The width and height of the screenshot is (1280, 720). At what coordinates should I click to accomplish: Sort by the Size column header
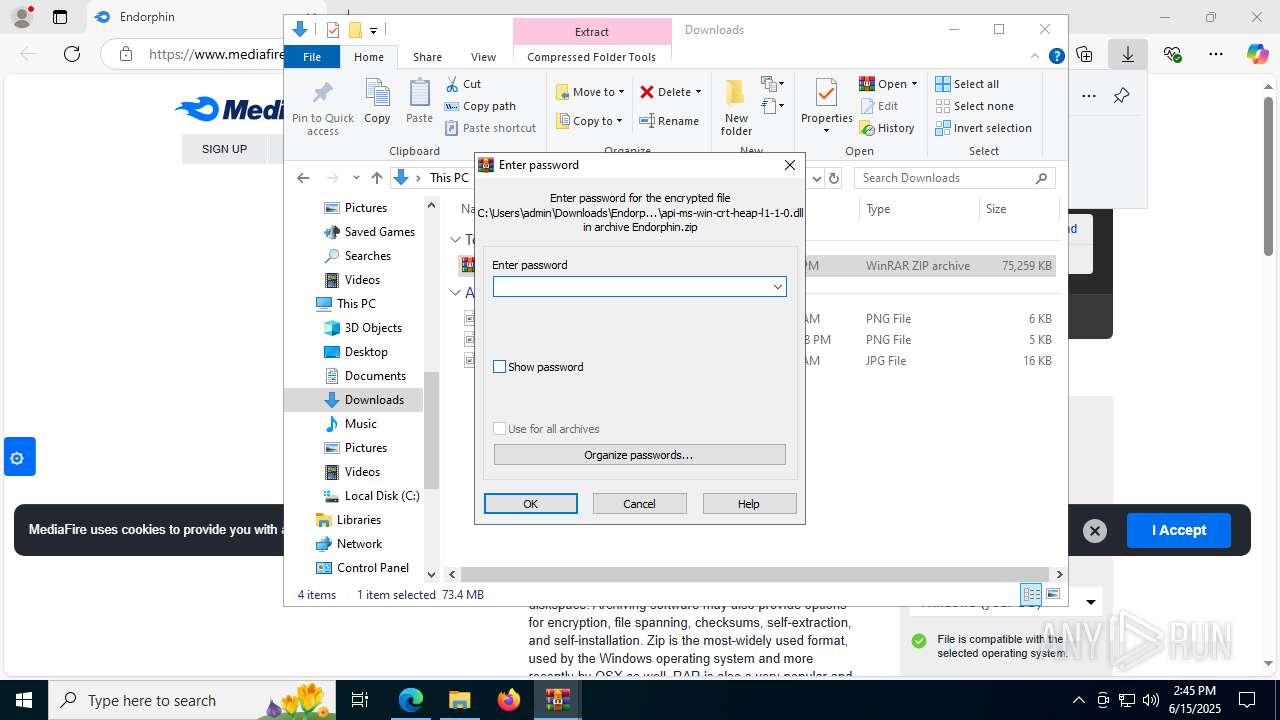(1018, 209)
